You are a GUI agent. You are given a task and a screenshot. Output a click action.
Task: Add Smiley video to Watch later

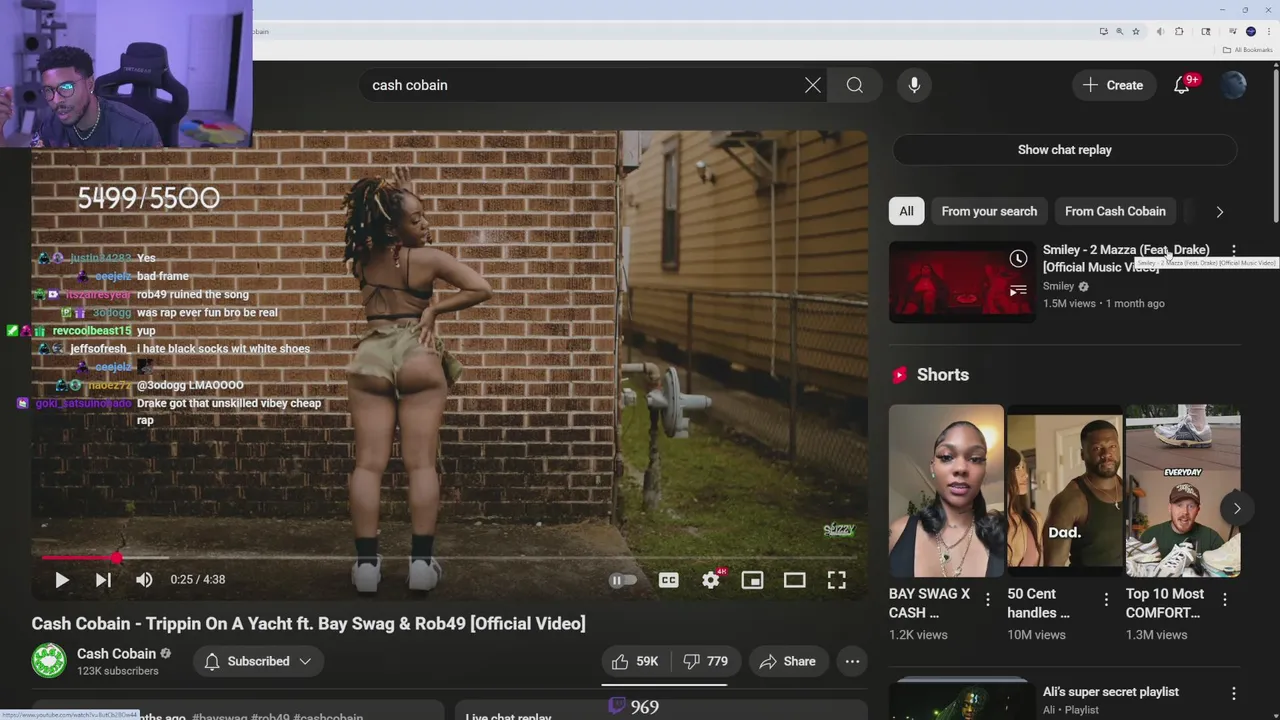[x=1018, y=259]
